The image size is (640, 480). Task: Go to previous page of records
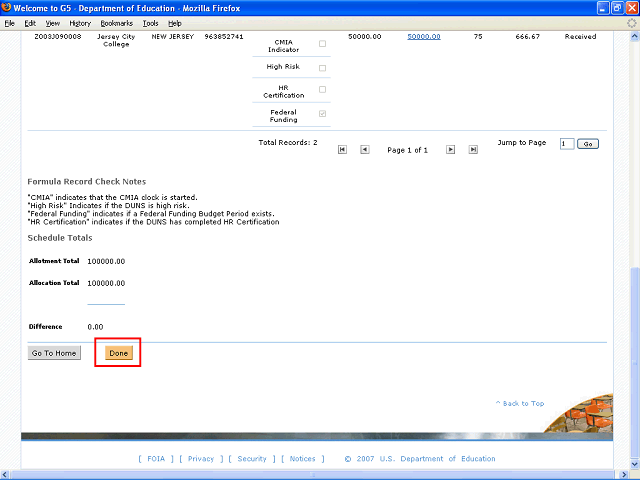tap(364, 150)
